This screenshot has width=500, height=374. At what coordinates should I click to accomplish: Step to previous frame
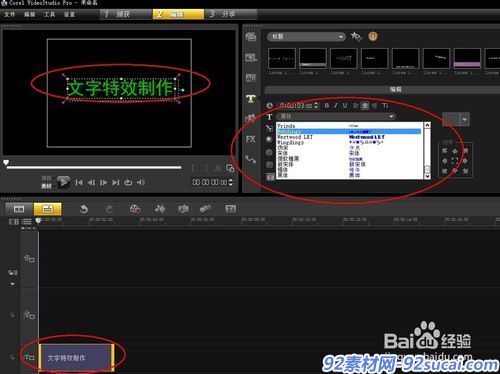tap(91, 182)
